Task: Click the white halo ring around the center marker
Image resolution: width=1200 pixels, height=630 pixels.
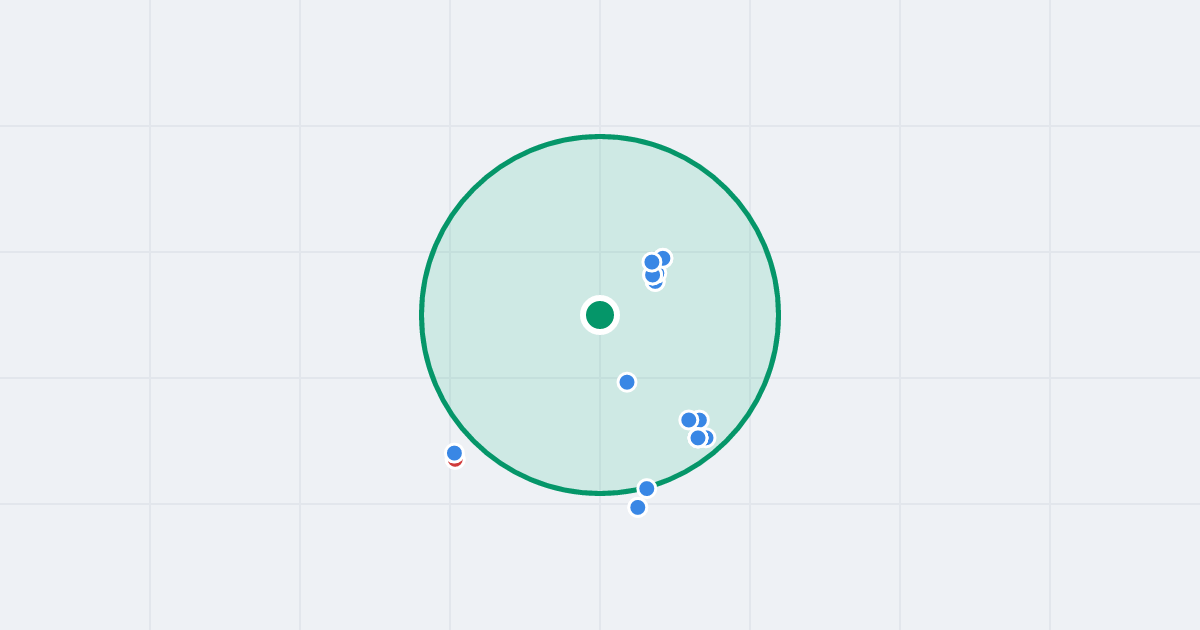Action: 600,298
